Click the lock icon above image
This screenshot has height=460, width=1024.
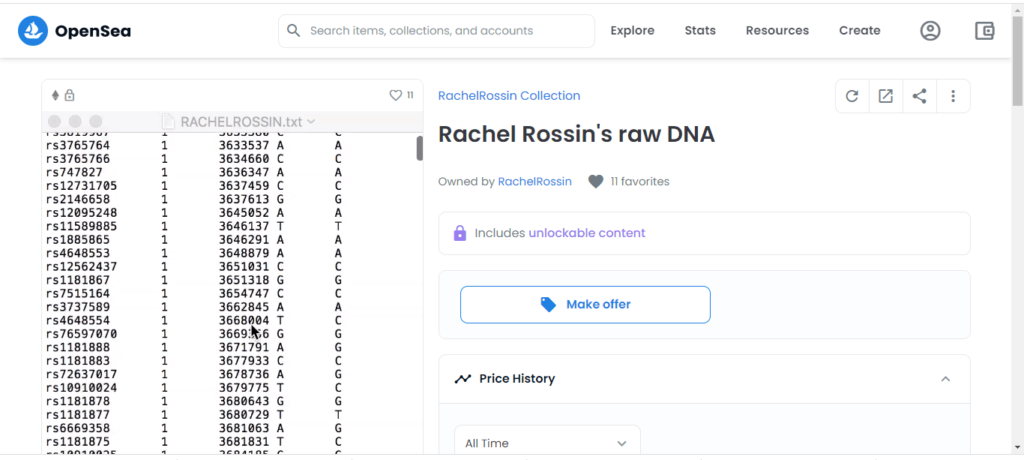[x=69, y=95]
